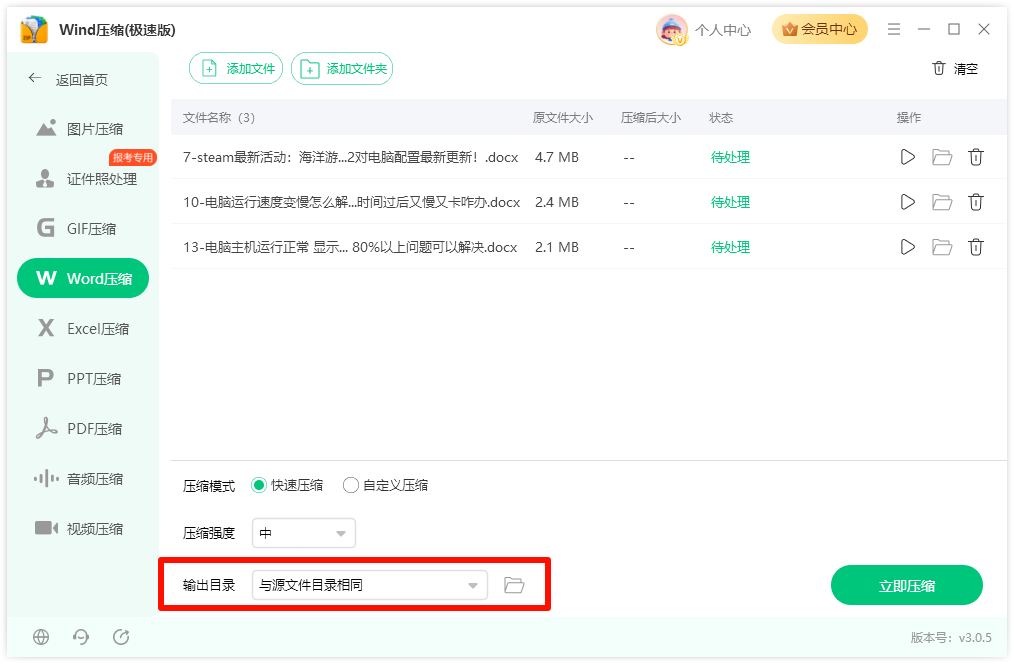Click the refresh update icon in footer
The image size is (1014, 664).
pyautogui.click(x=121, y=637)
